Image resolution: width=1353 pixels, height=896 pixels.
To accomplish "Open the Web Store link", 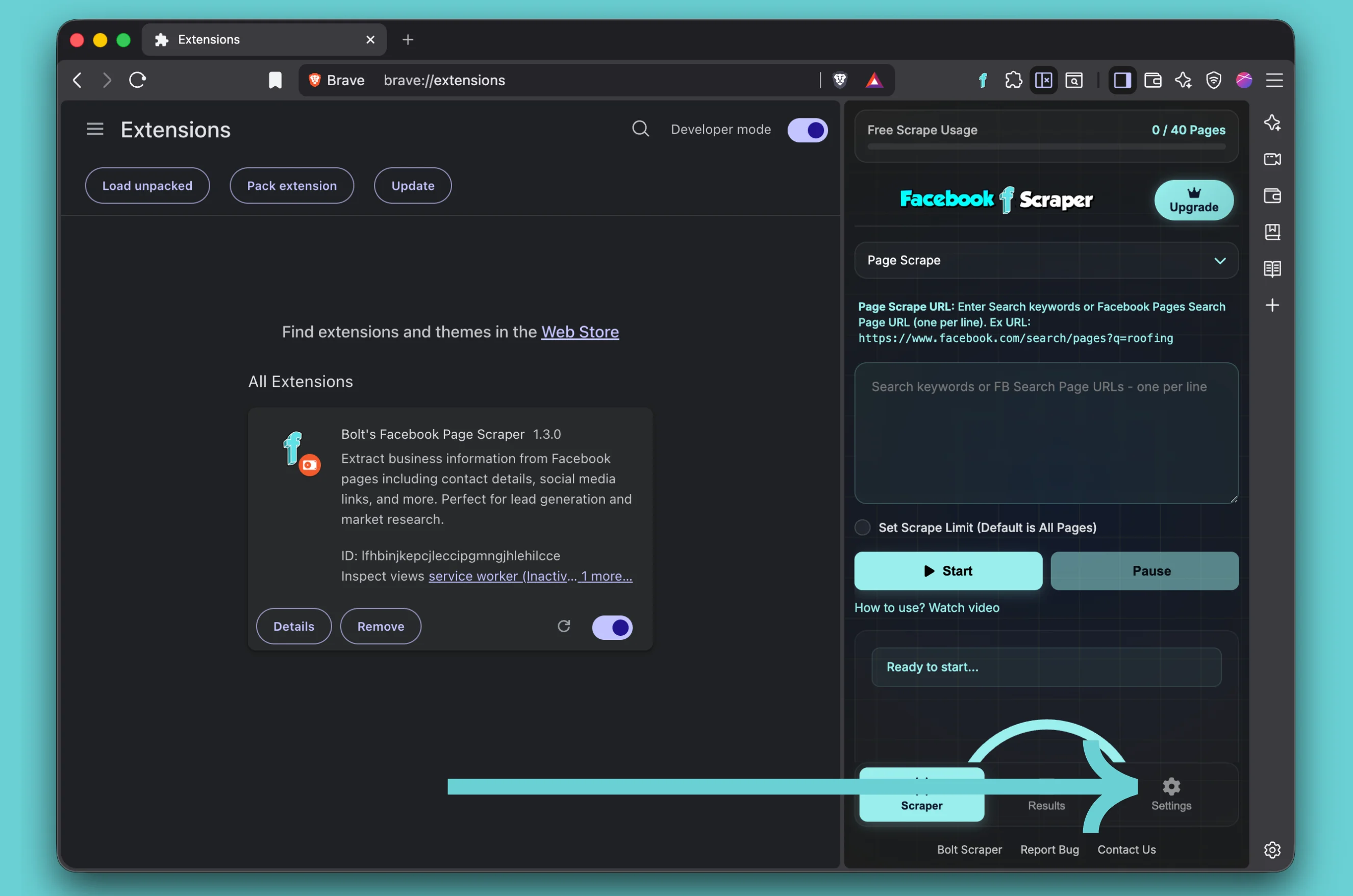I will click(x=580, y=332).
